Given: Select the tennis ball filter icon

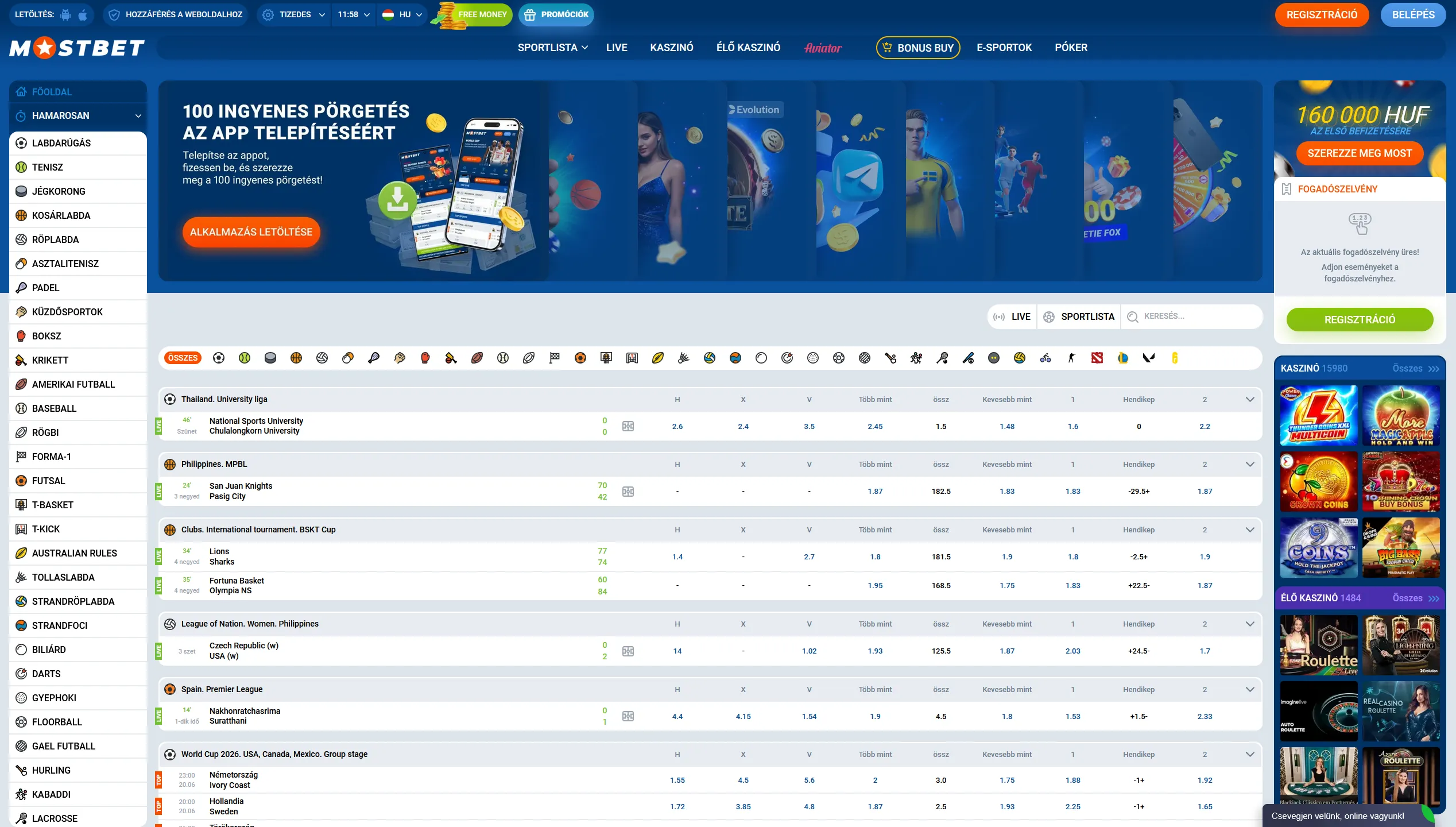Looking at the screenshot, I should [245, 358].
